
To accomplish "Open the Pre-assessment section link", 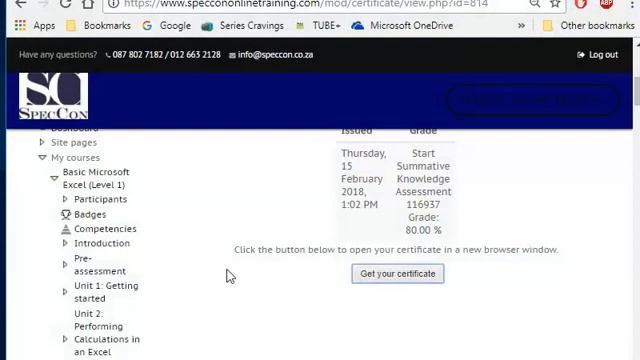I will (100, 264).
